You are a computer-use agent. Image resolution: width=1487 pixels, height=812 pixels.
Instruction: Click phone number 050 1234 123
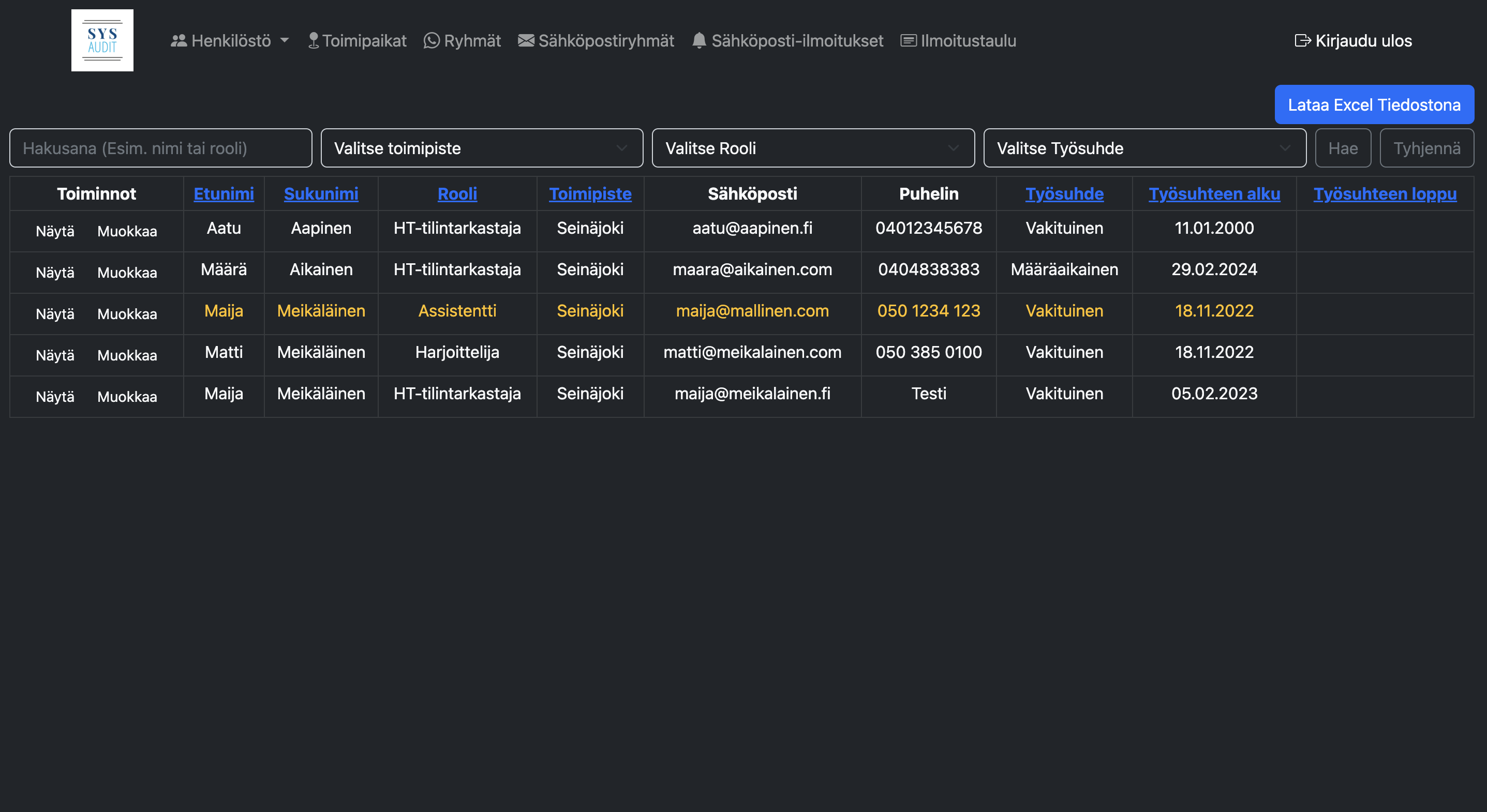pyautogui.click(x=928, y=311)
